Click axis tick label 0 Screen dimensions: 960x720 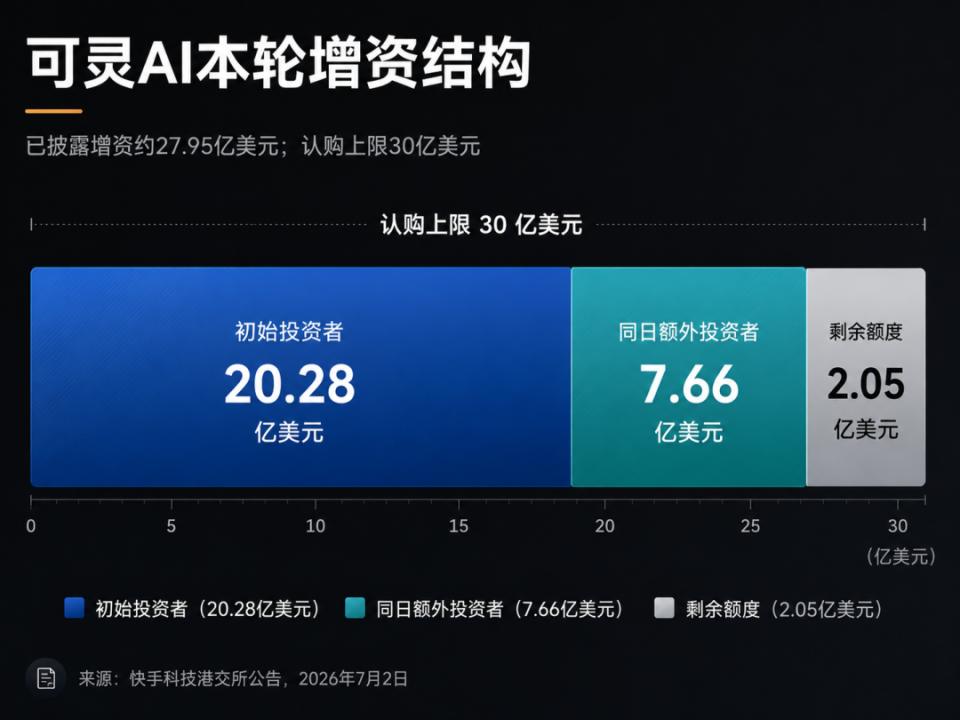pos(31,526)
